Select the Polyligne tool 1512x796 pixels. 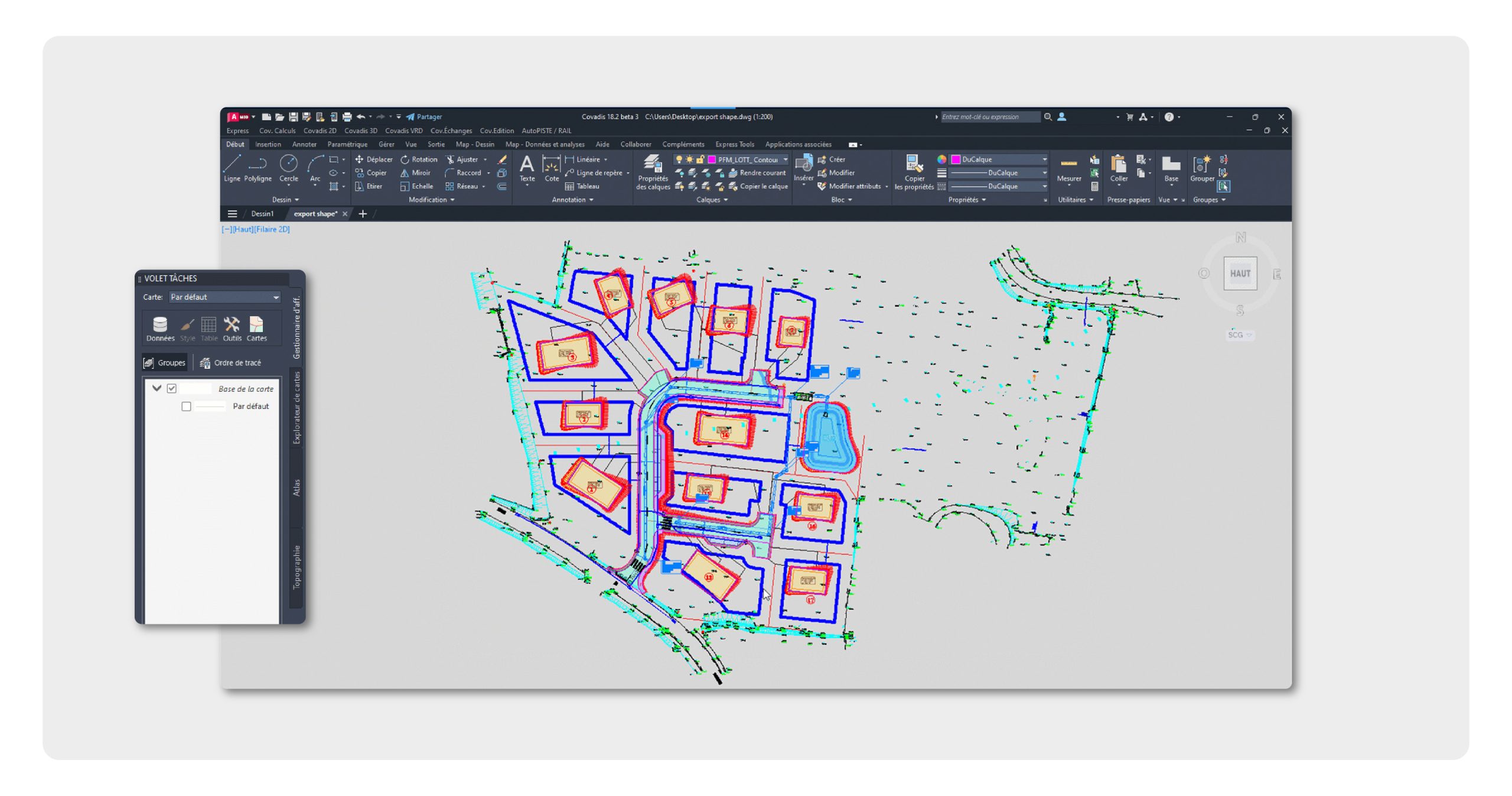click(x=258, y=168)
